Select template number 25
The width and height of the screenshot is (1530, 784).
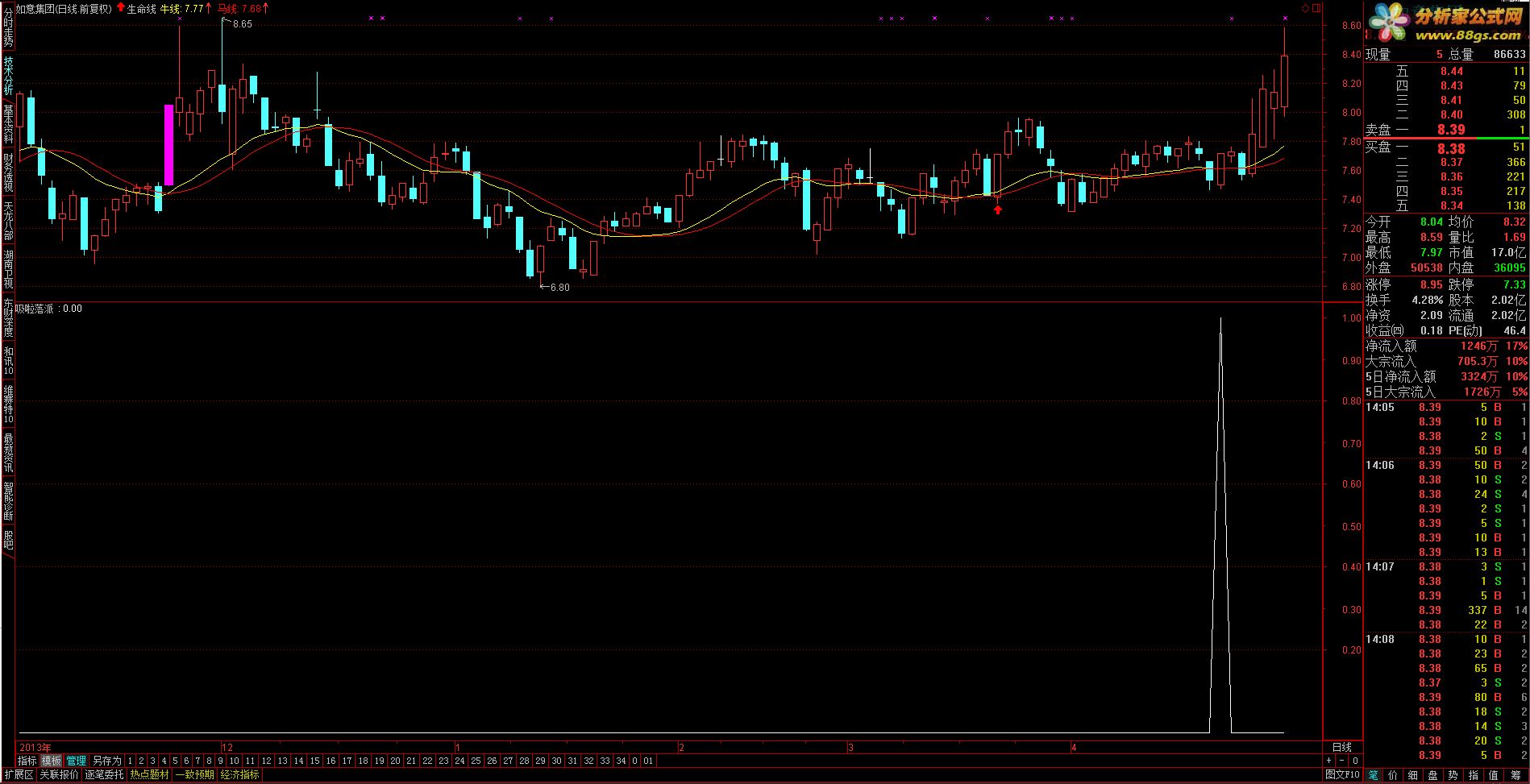pos(476,761)
